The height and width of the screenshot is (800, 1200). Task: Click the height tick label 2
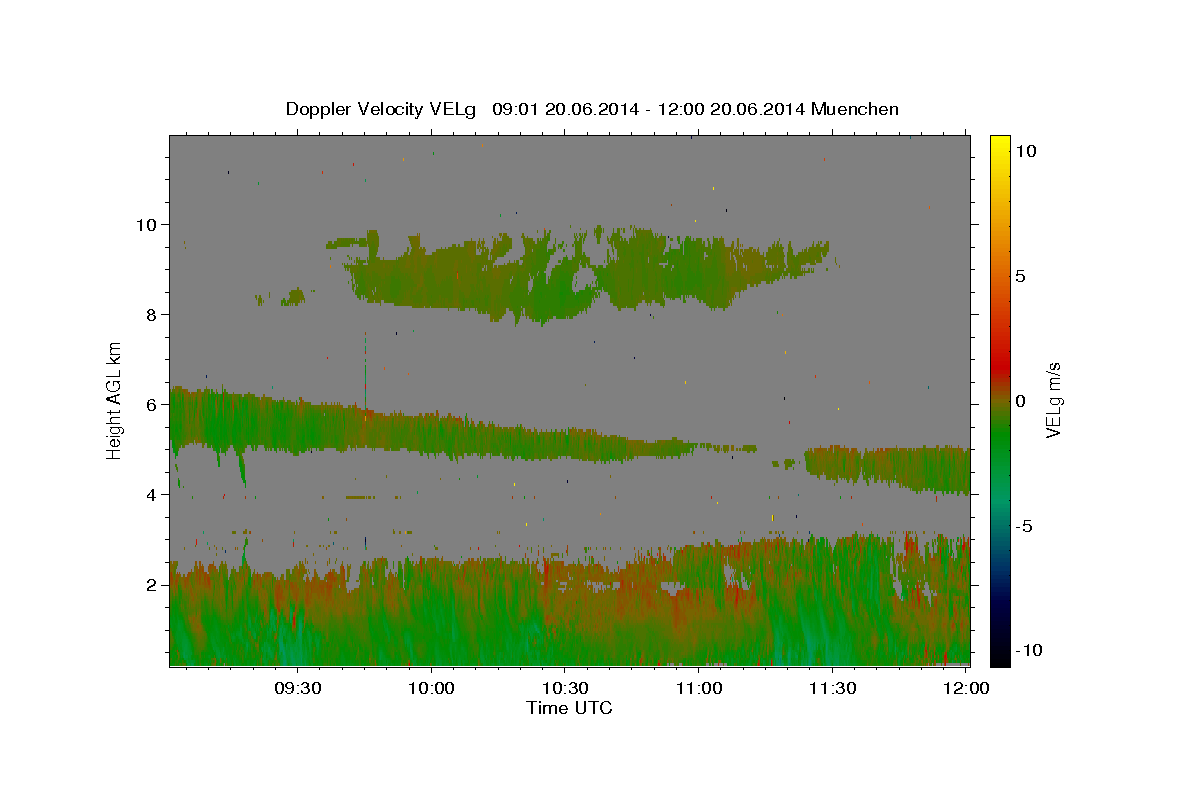pos(151,584)
